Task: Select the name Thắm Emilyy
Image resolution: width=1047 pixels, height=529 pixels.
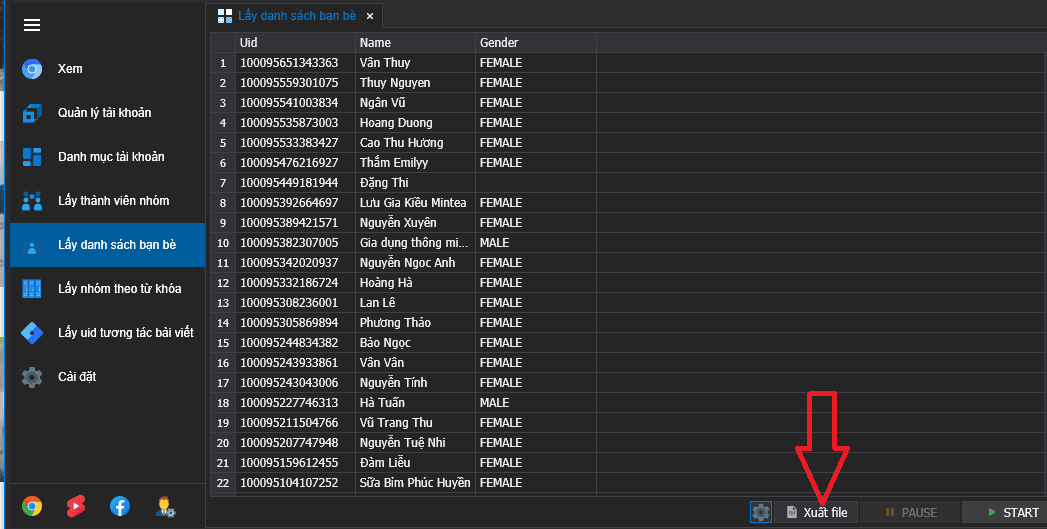Action: tap(394, 163)
